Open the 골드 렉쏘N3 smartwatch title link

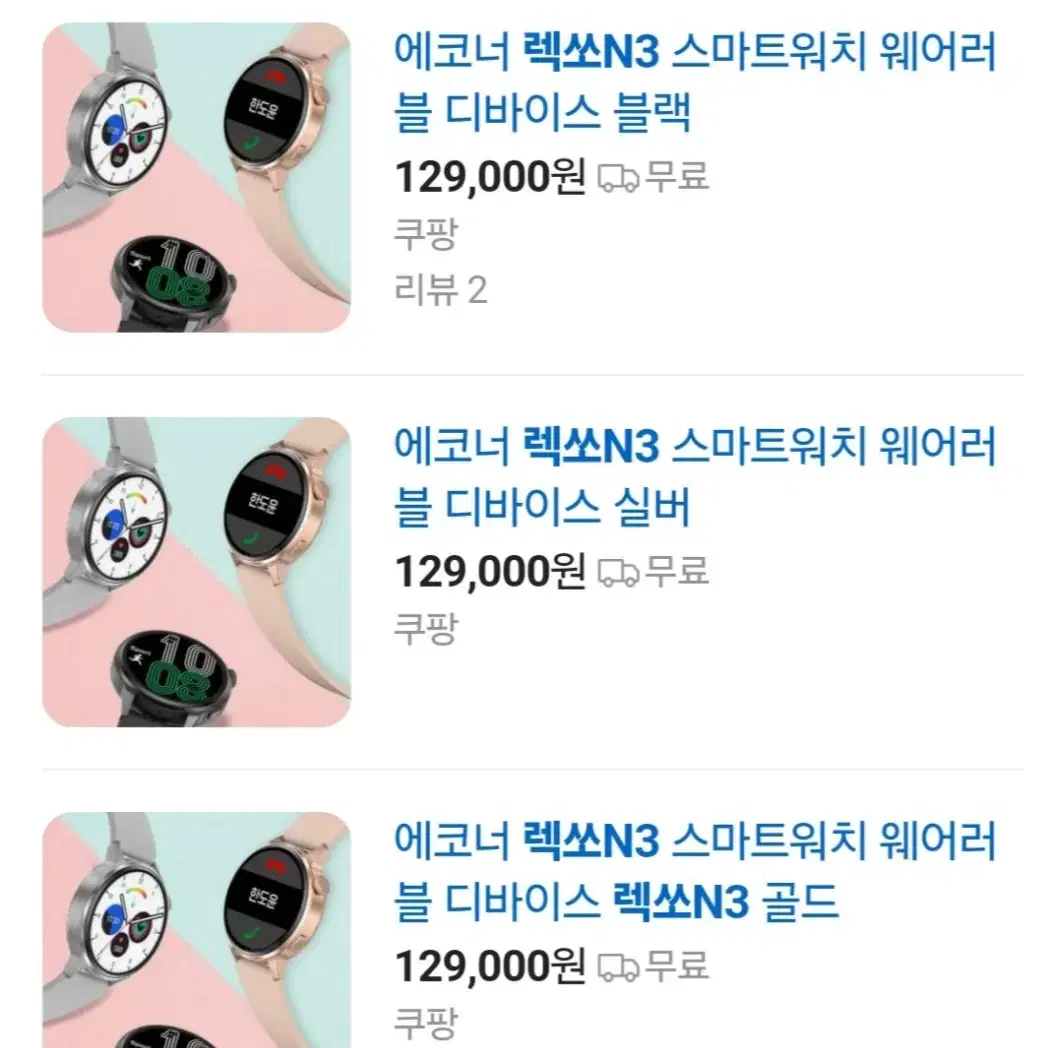click(x=695, y=870)
